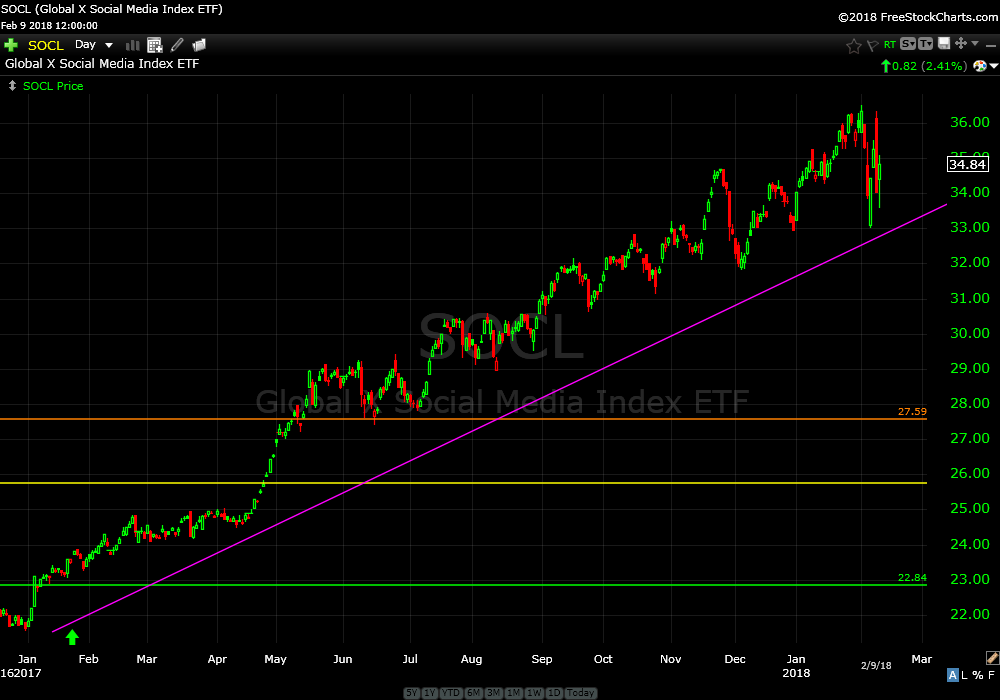
Task: Open the 'S' dropdown menu
Action: click(x=908, y=44)
